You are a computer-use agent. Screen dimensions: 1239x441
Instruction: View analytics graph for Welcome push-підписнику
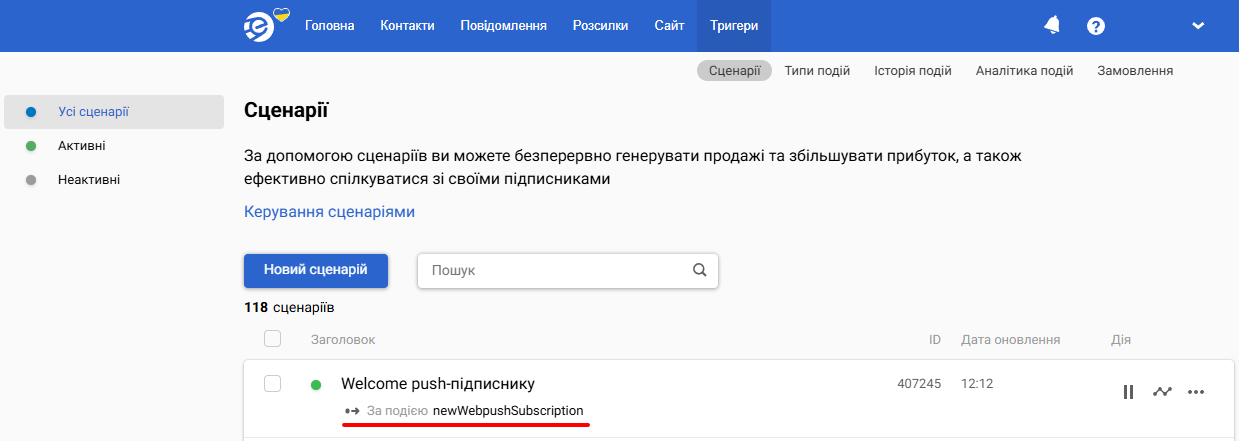(1161, 392)
